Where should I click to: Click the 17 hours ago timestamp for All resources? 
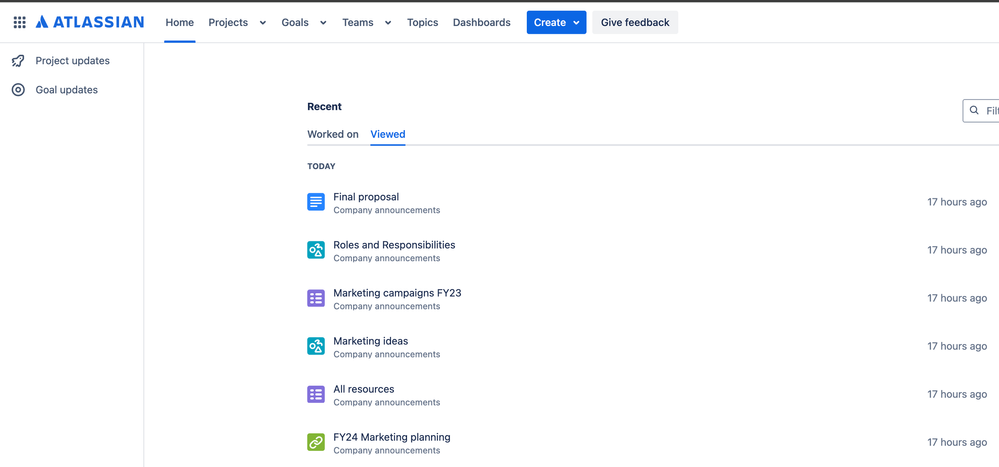tap(957, 394)
